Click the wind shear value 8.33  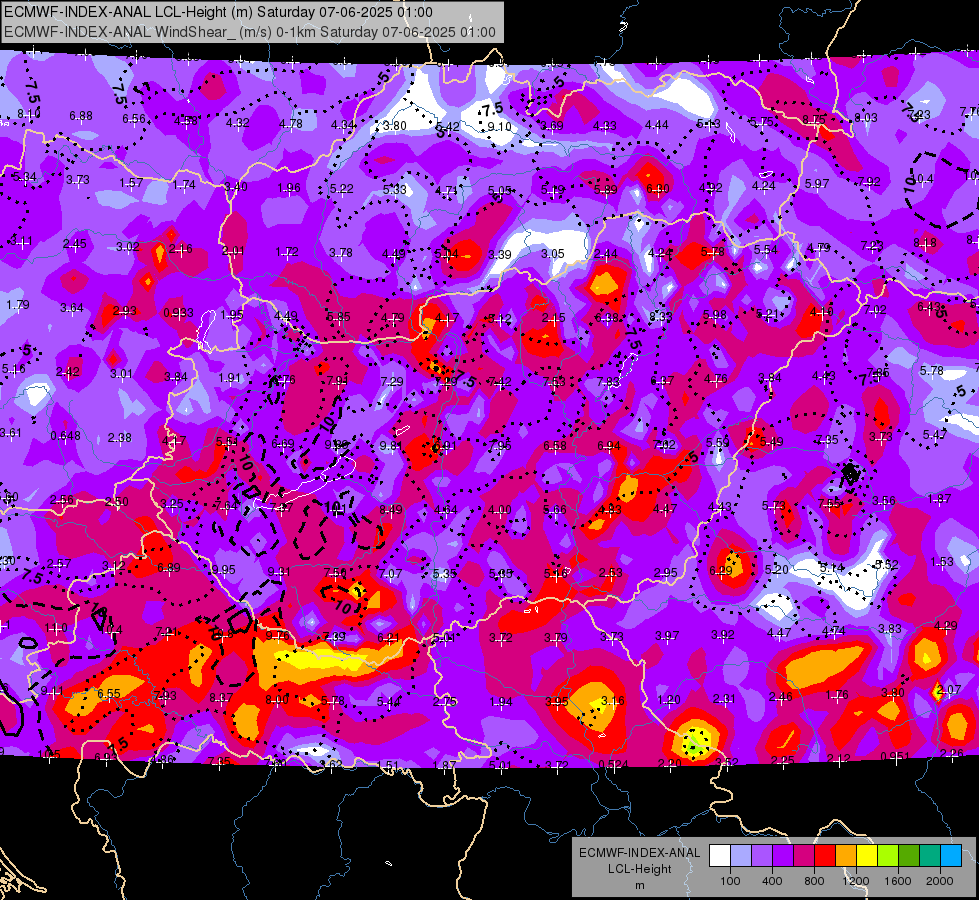tap(660, 317)
